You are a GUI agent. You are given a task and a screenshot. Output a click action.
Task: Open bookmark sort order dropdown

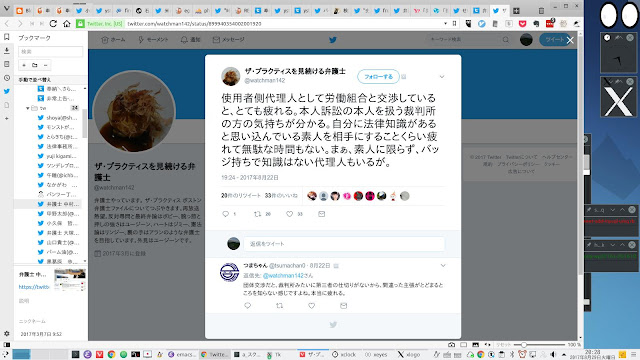click(51, 80)
